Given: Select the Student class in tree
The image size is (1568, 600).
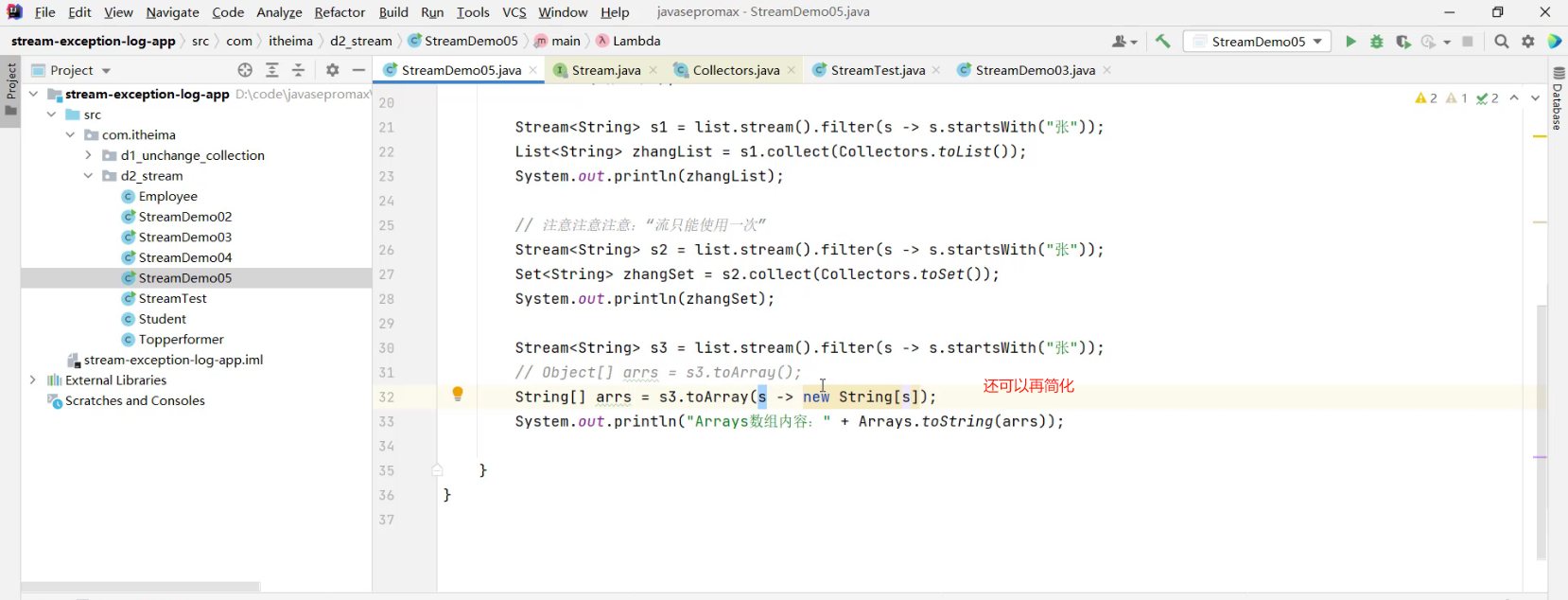Looking at the screenshot, I should [162, 319].
